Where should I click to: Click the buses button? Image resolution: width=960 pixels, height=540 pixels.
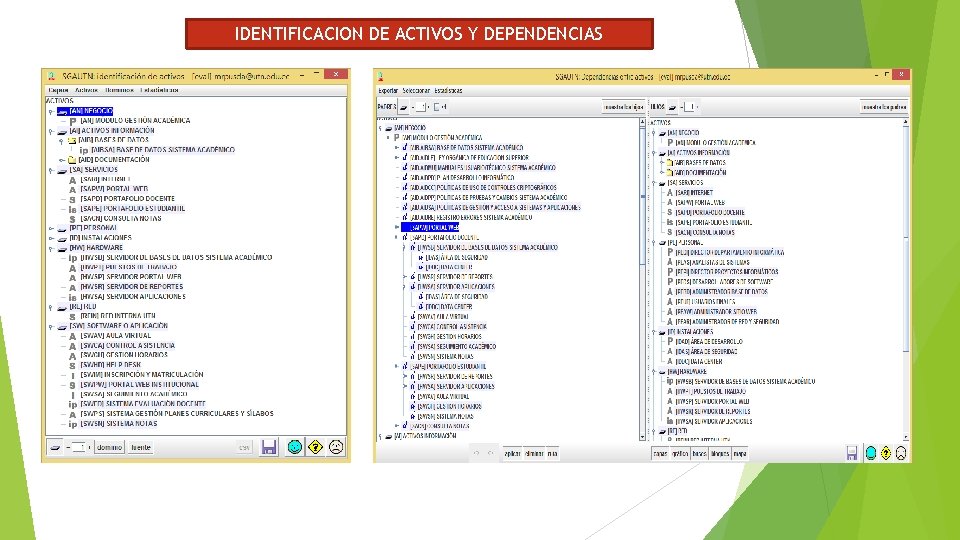699,454
